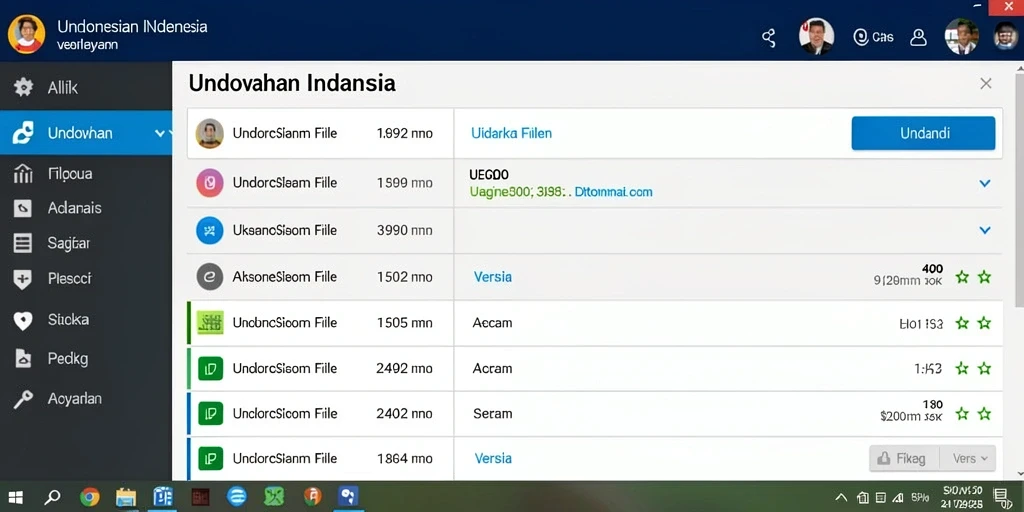Toggle second star in the Acram row
The image size is (1024, 512).
coord(984,368)
